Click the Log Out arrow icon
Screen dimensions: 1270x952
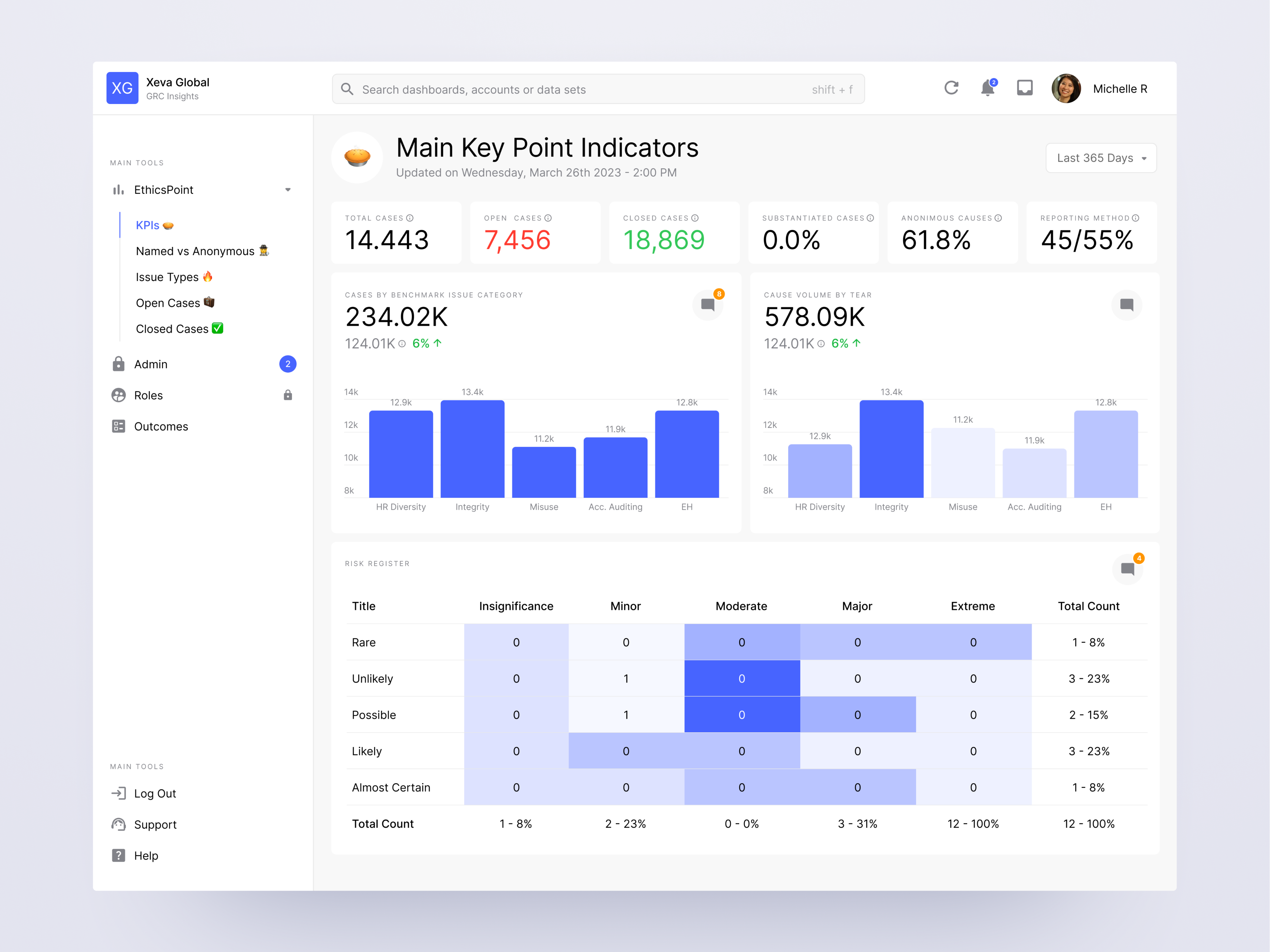(x=118, y=793)
